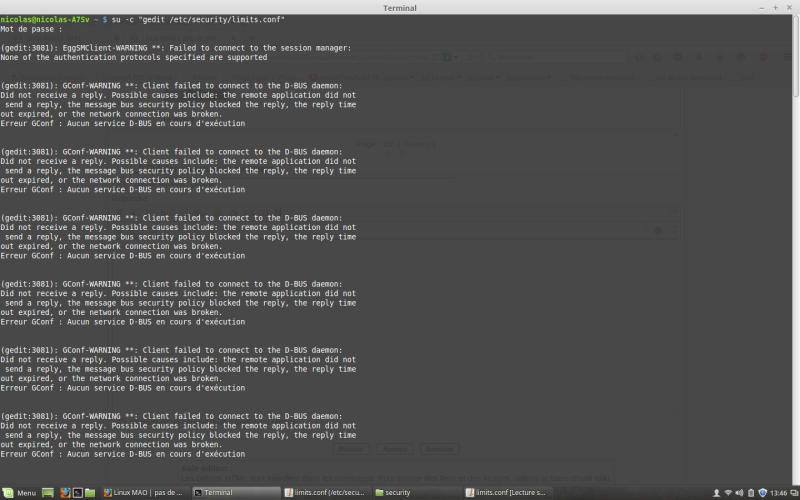Click Aperçu button in background browser
This screenshot has height=500, width=800.
tap(394, 449)
